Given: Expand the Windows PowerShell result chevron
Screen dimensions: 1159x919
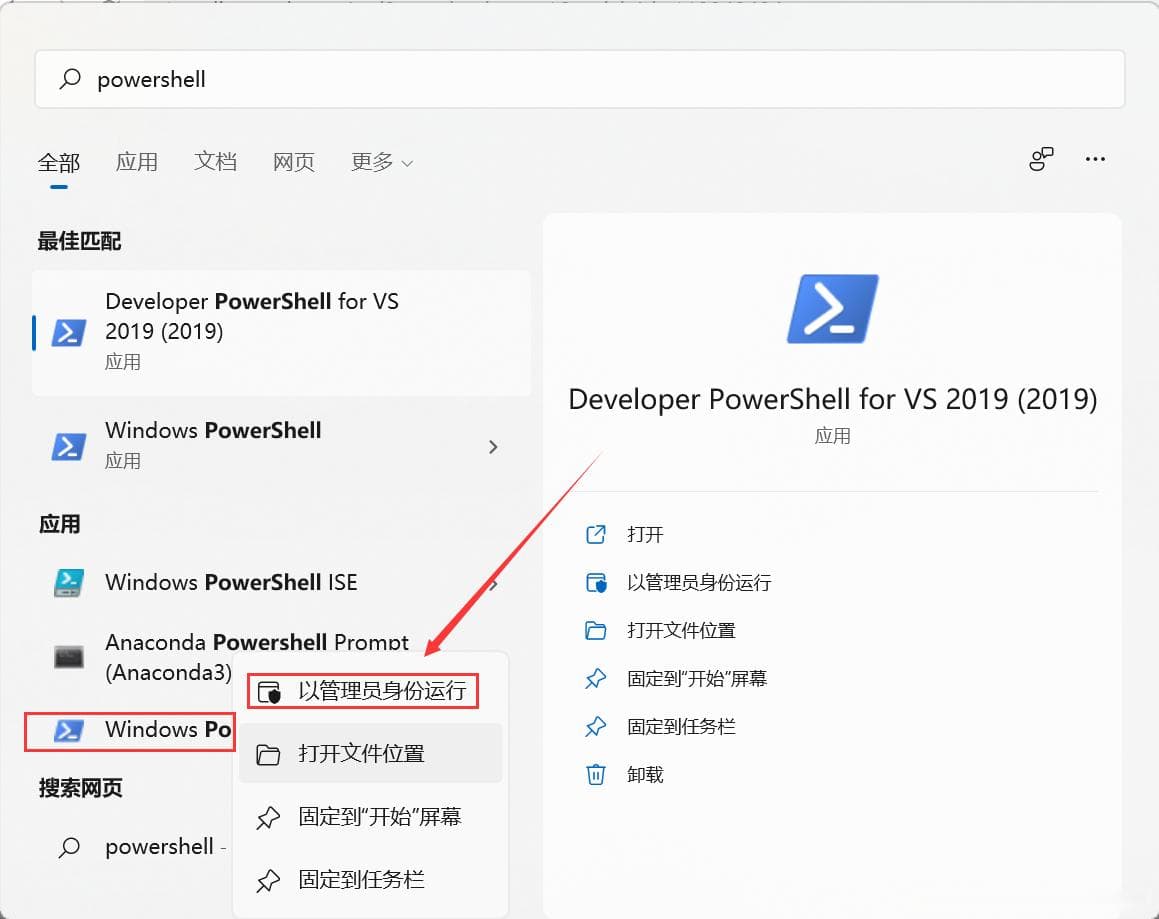Looking at the screenshot, I should (x=493, y=447).
